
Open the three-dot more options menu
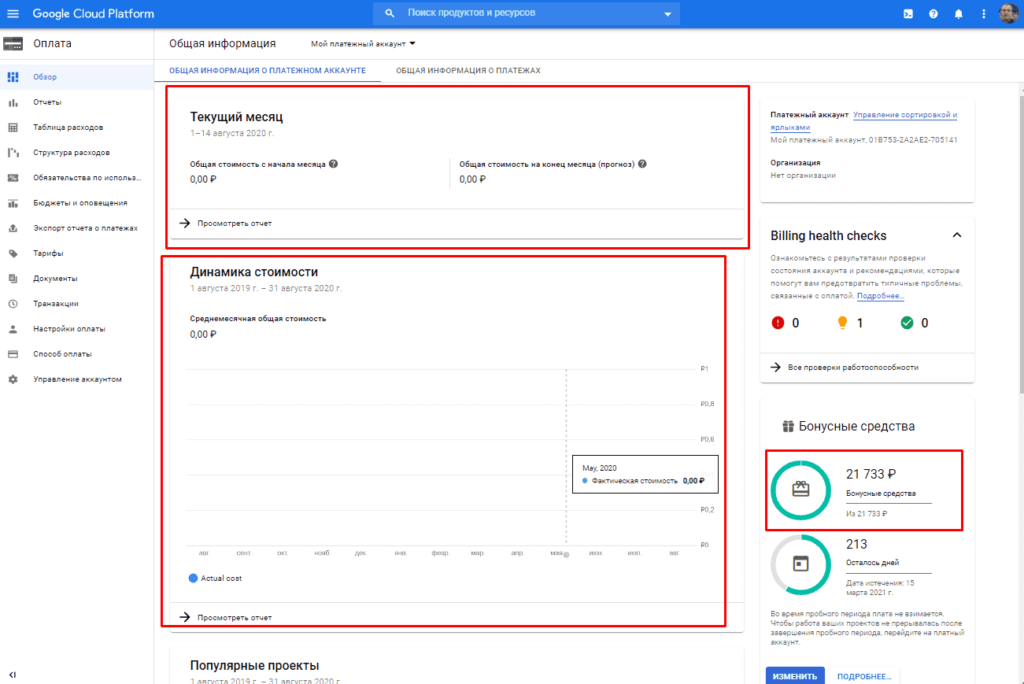pyautogui.click(x=984, y=14)
